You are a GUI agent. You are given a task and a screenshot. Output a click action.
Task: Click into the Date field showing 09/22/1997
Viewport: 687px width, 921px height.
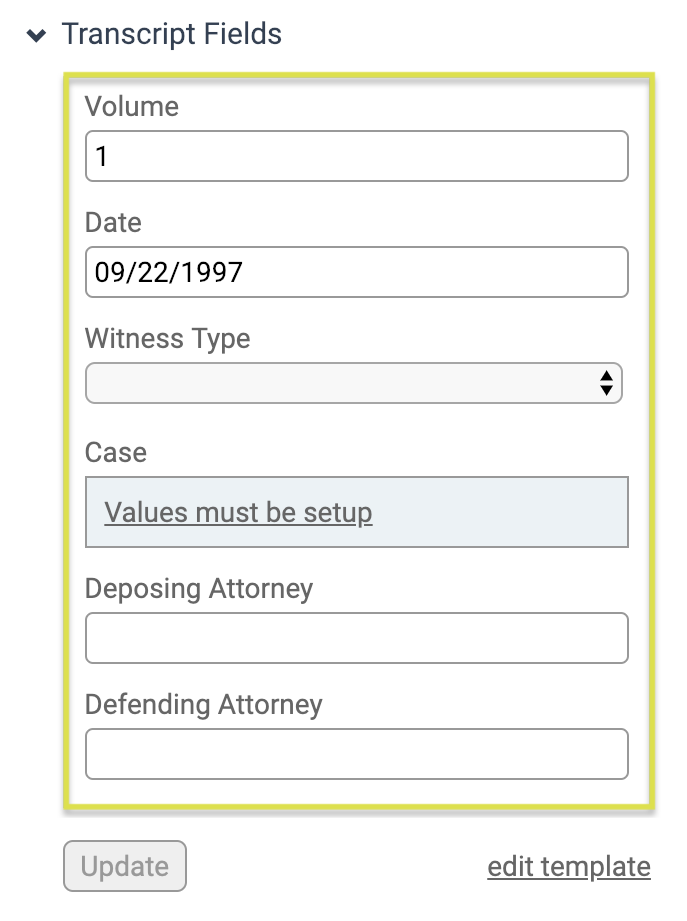point(357,272)
